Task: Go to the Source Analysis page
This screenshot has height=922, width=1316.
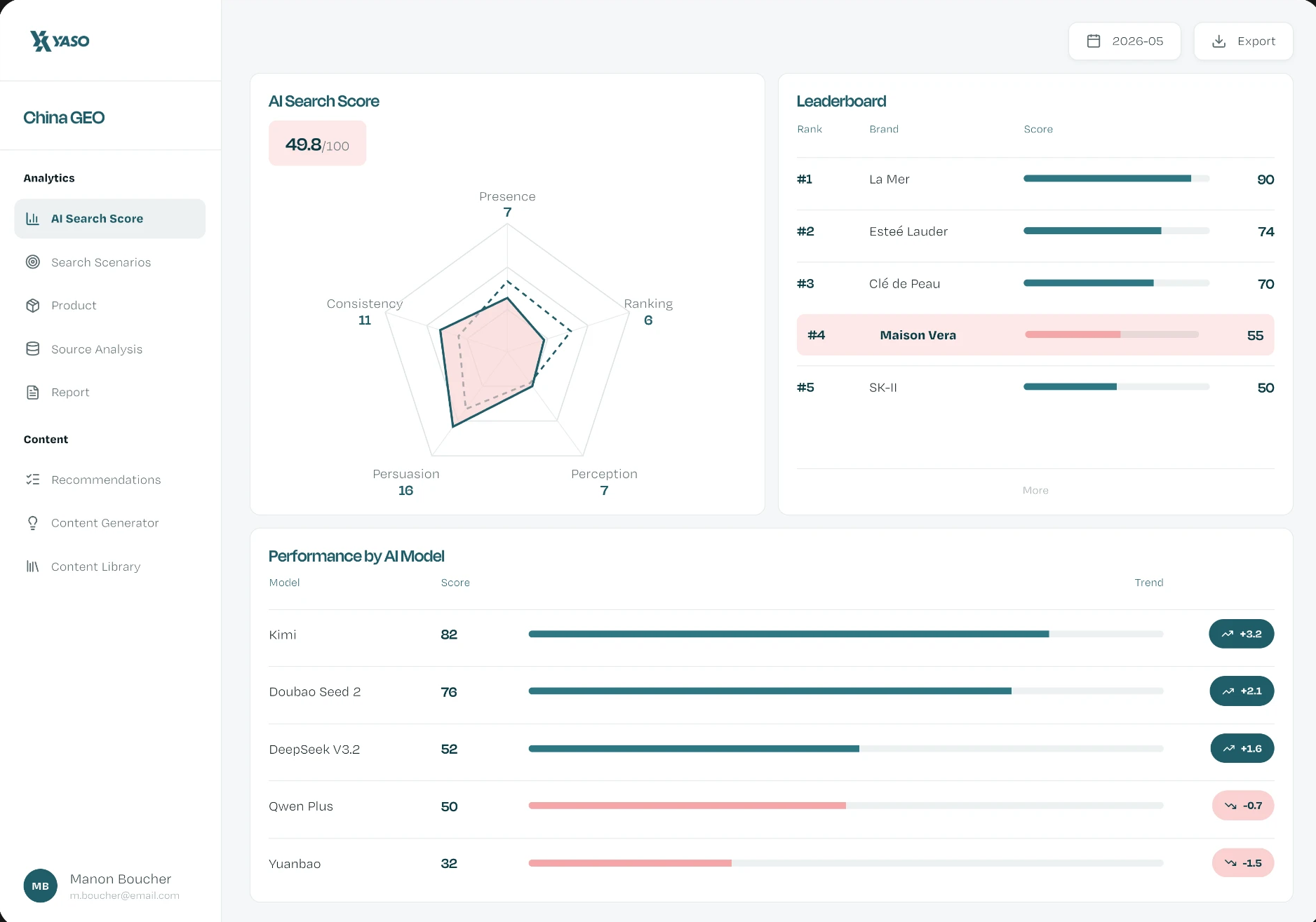Action: (x=110, y=349)
